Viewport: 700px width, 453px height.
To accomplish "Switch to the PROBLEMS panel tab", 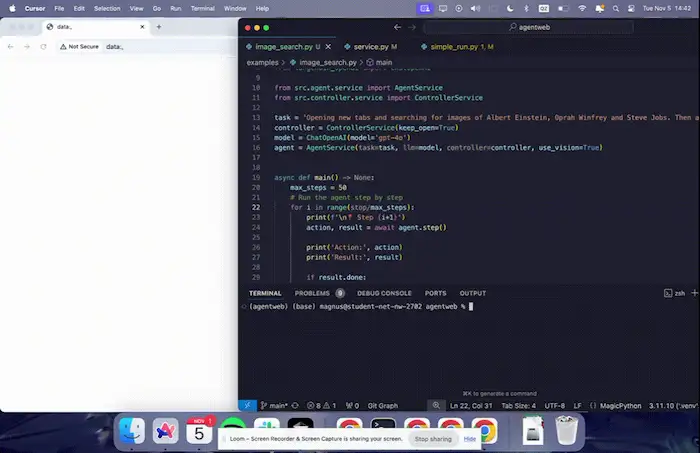I will [312, 293].
